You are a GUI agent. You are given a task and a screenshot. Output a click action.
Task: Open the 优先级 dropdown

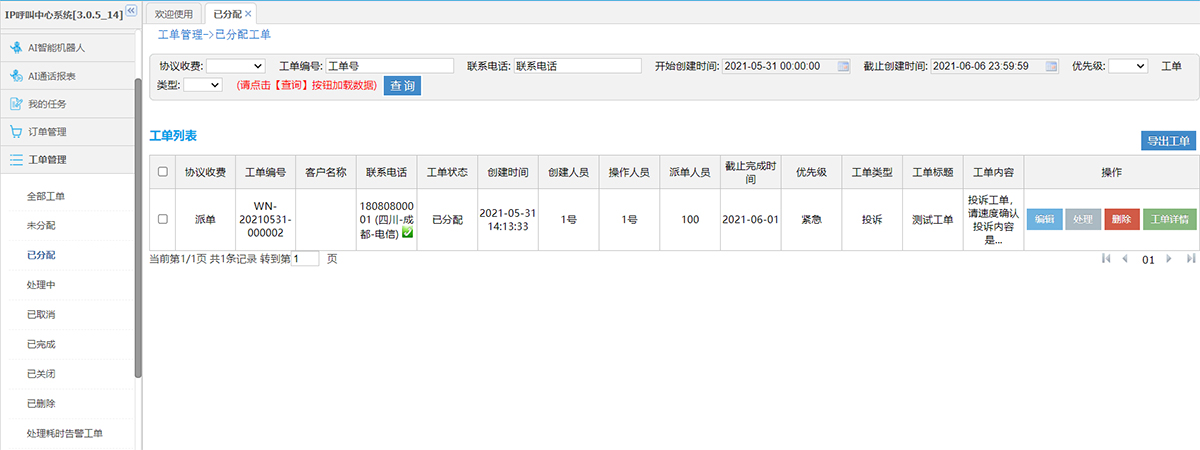(x=1128, y=66)
